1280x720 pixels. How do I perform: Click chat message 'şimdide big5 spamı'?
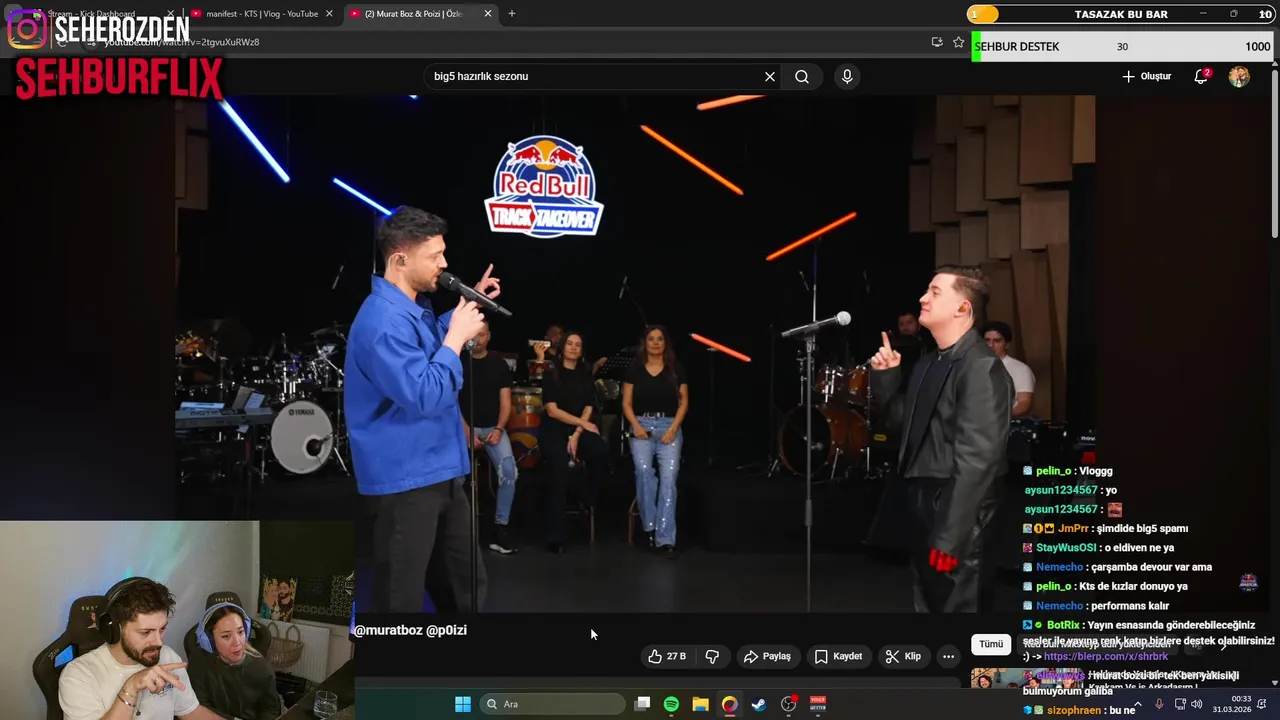(1141, 528)
